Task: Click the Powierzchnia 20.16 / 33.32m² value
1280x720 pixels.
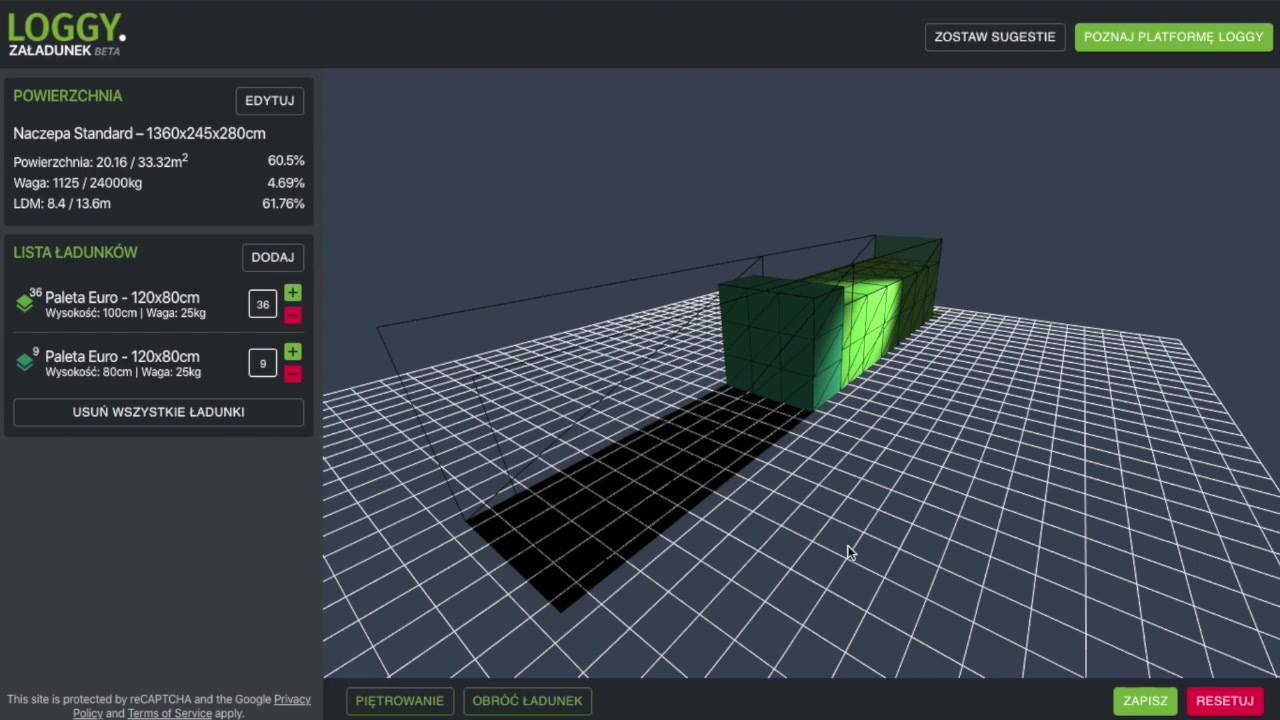Action: [x=100, y=161]
